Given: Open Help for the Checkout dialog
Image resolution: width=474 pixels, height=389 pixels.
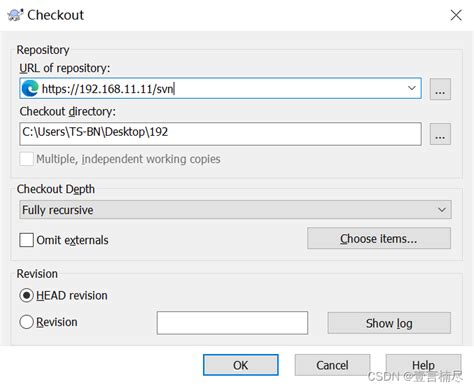Looking at the screenshot, I should pos(423,365).
